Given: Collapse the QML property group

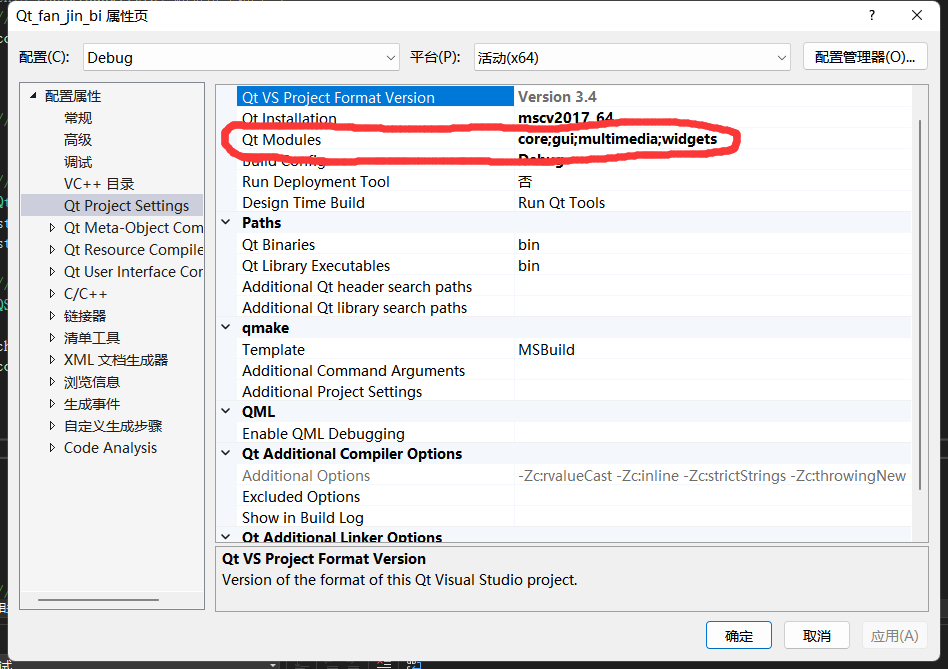Looking at the screenshot, I should click(x=226, y=412).
